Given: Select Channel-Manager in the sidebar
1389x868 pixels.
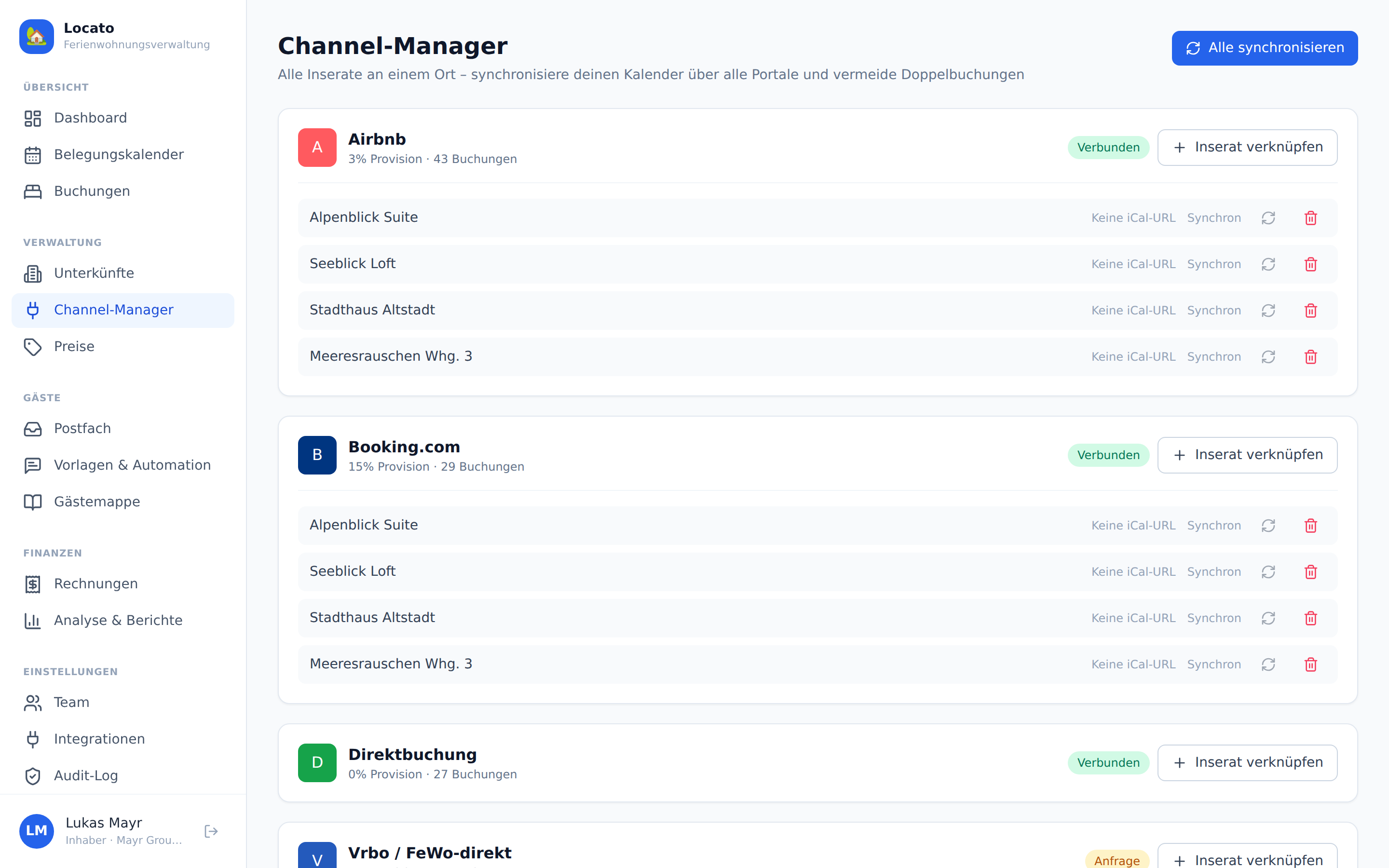Looking at the screenshot, I should (123, 311).
